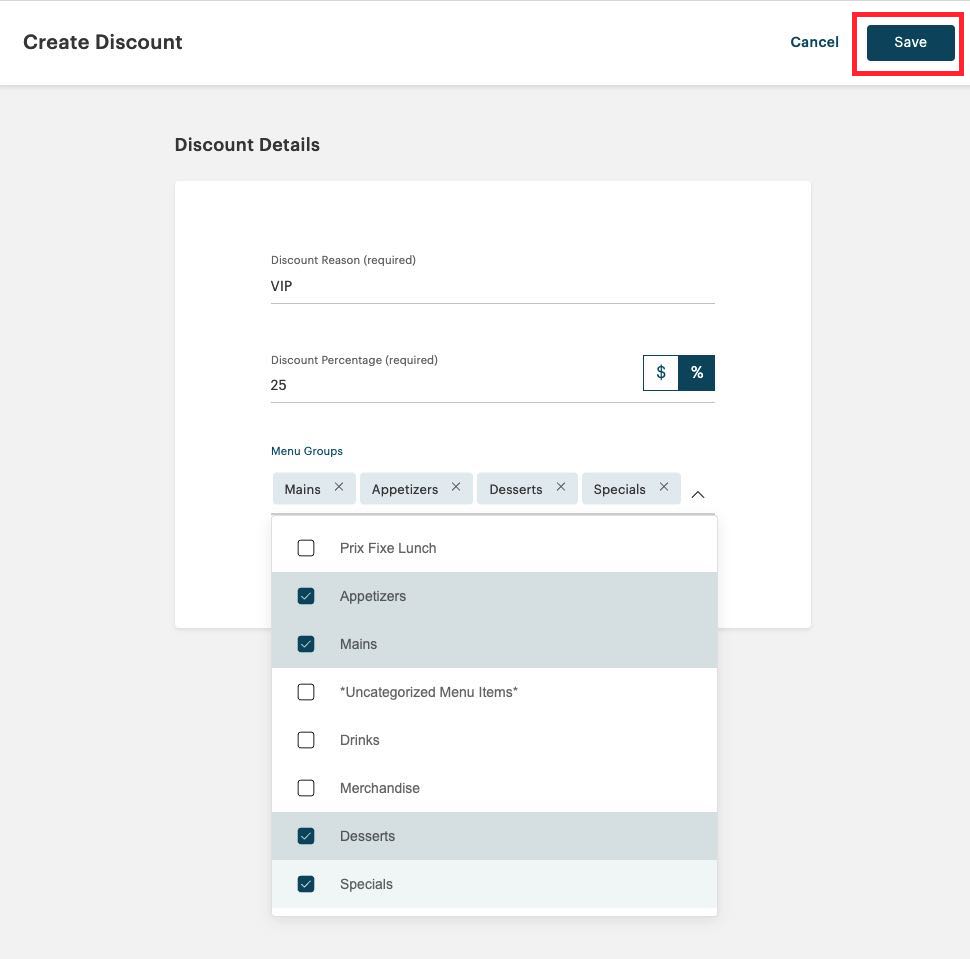
Task: Remove the Specials tag via its X icon
Action: tap(663, 488)
